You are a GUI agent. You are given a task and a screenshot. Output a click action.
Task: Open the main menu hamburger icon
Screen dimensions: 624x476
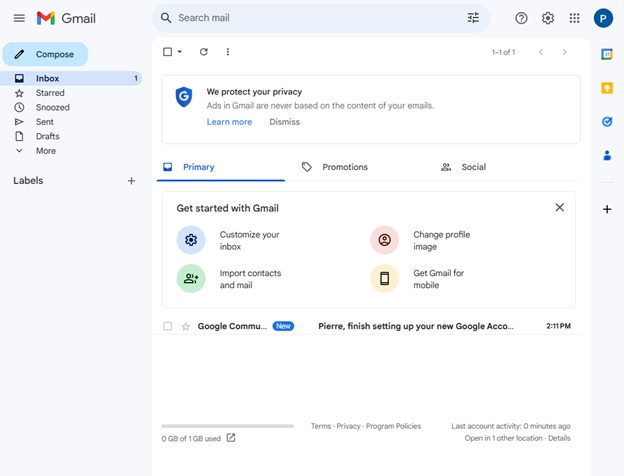point(19,18)
